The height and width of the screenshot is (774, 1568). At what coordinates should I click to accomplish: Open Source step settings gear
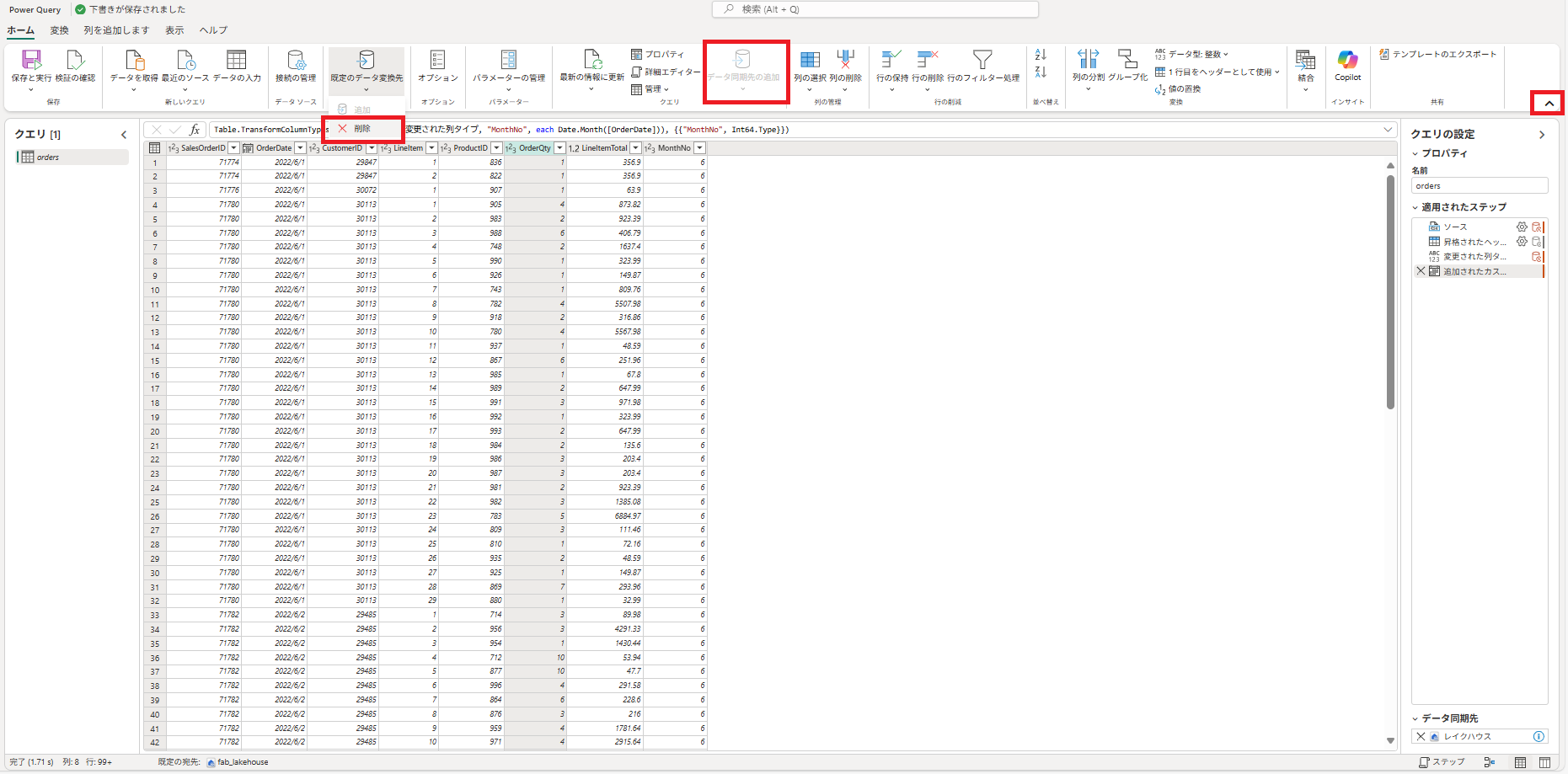point(1522,227)
